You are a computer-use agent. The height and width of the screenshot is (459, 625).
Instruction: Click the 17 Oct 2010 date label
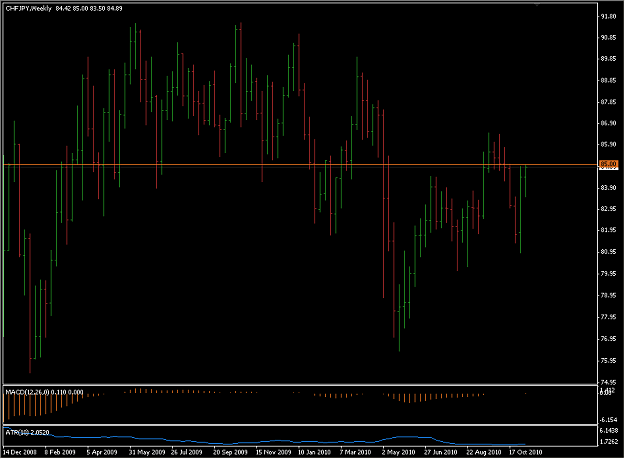[x=526, y=452]
